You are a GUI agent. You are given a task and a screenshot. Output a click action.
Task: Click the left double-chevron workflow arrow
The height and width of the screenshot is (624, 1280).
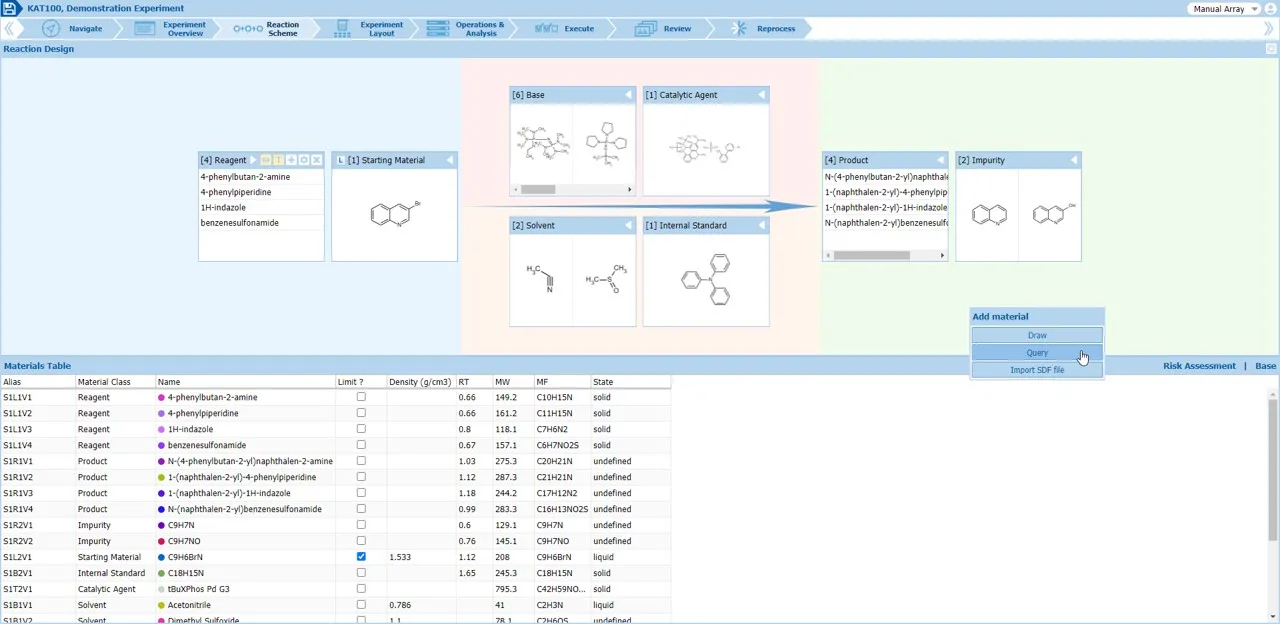coord(9,29)
